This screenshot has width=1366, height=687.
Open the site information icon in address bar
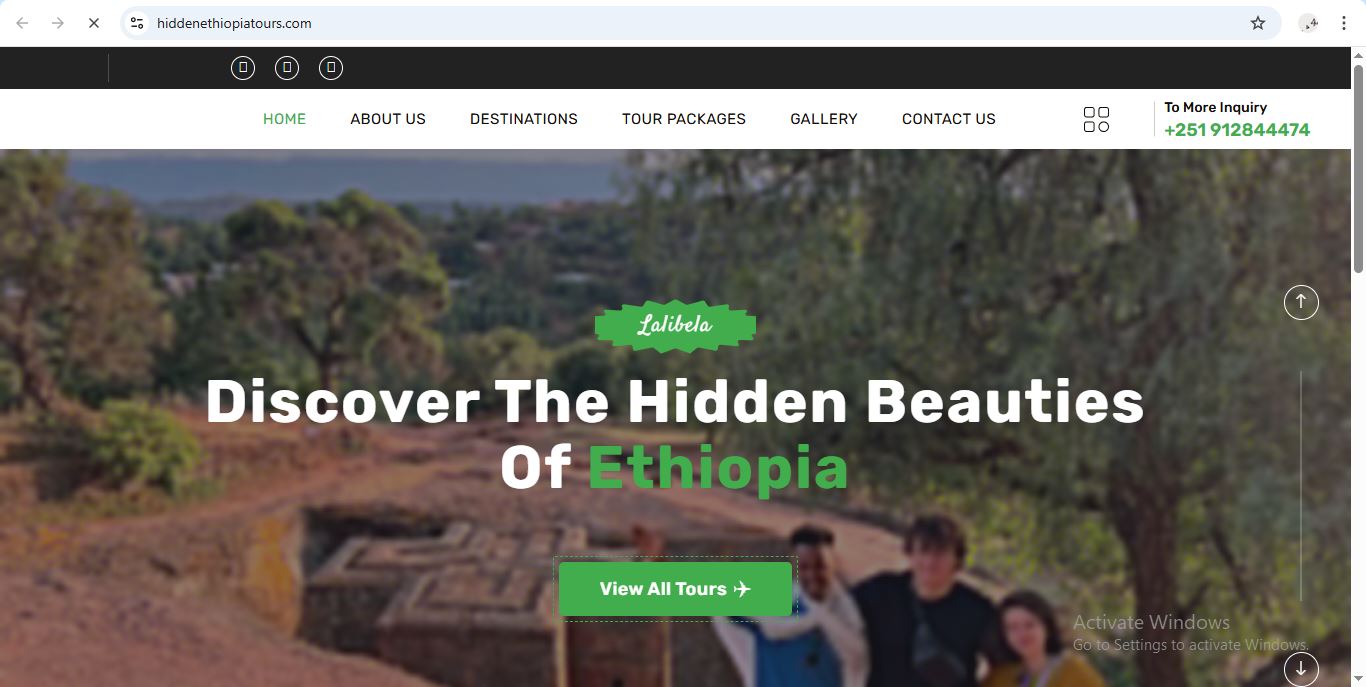[x=138, y=23]
